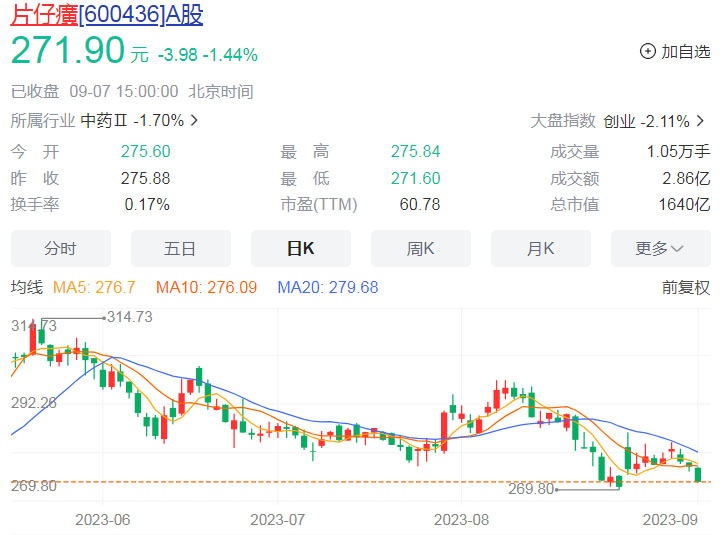Switch to the 分时 chart tab
Viewport: 723px width, 535px height.
61,248
